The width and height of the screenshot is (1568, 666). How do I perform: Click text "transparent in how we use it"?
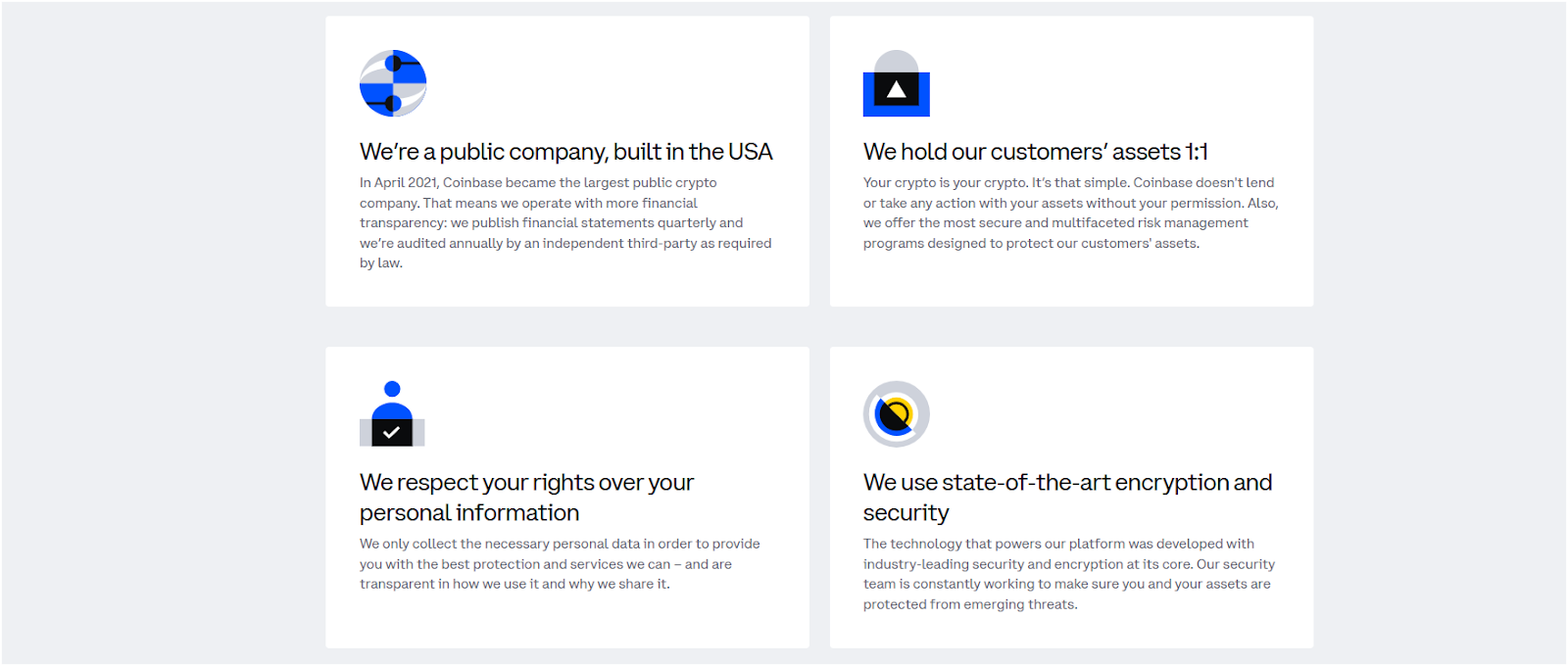pos(449,584)
